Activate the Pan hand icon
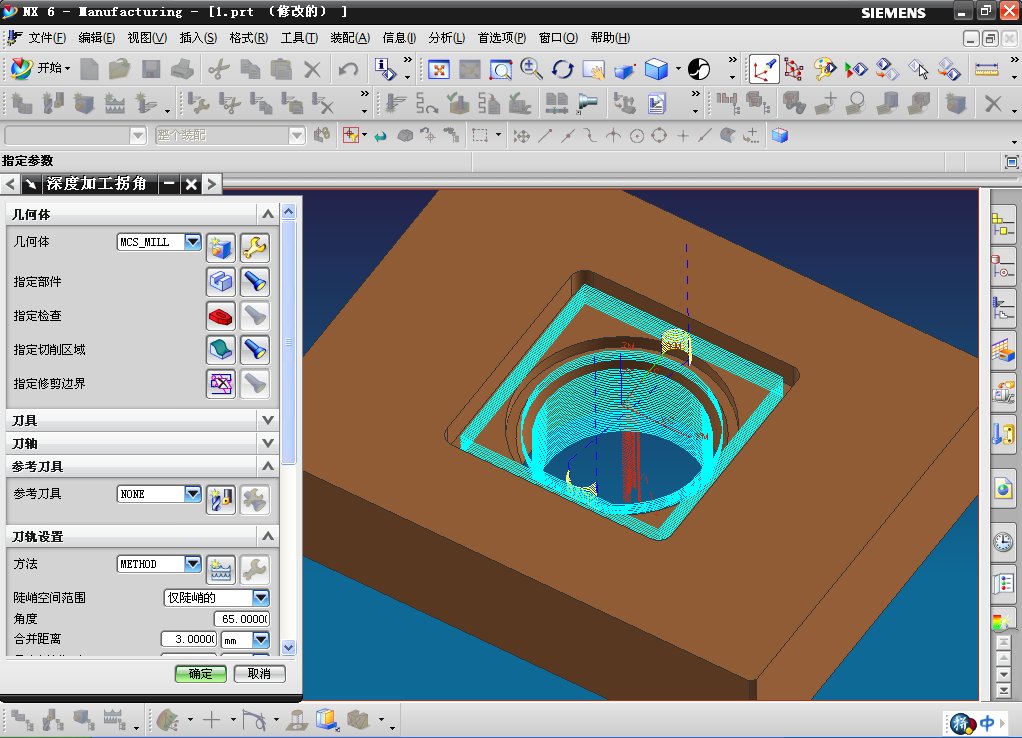The image size is (1022, 738). (593, 69)
